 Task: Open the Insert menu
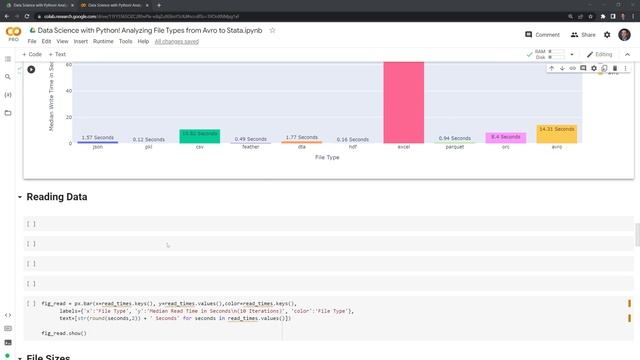click(80, 41)
